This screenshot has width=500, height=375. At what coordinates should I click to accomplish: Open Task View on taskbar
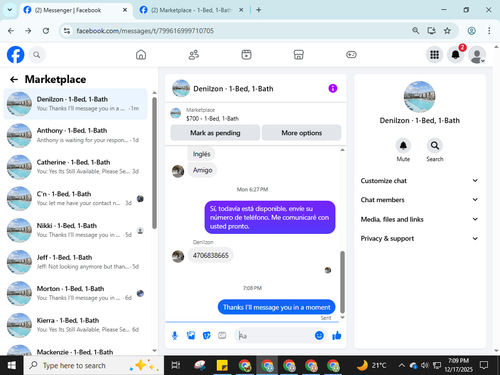[176, 365]
